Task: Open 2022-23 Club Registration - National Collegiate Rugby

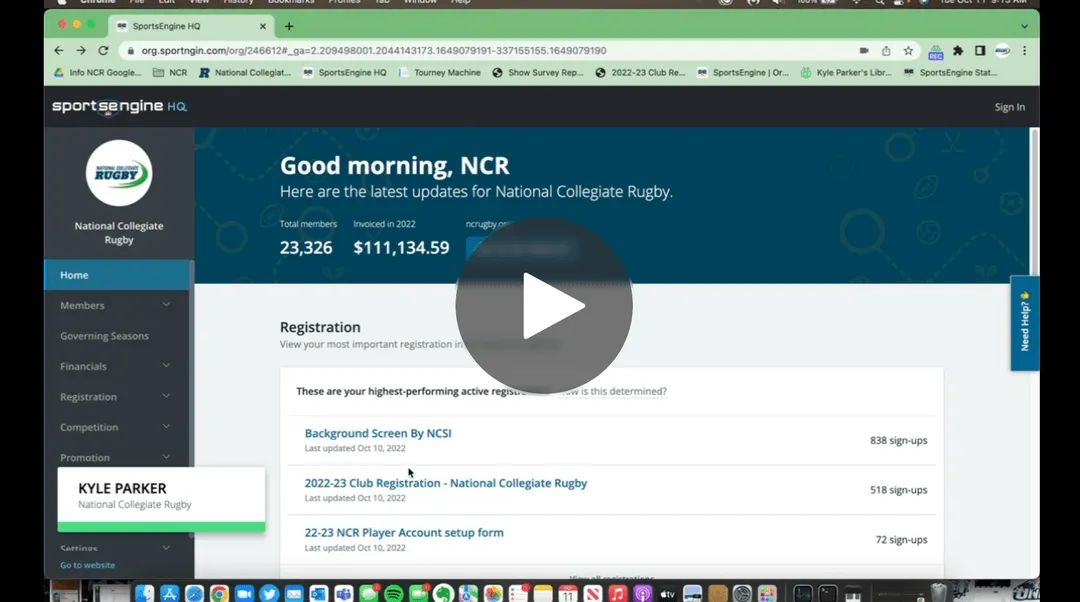Action: [x=446, y=483]
